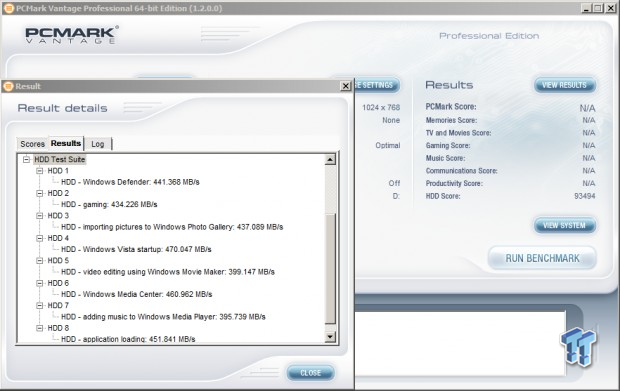Select the 'HDD 1' tree label
Viewport: 620px width, 391px height.
point(58,171)
